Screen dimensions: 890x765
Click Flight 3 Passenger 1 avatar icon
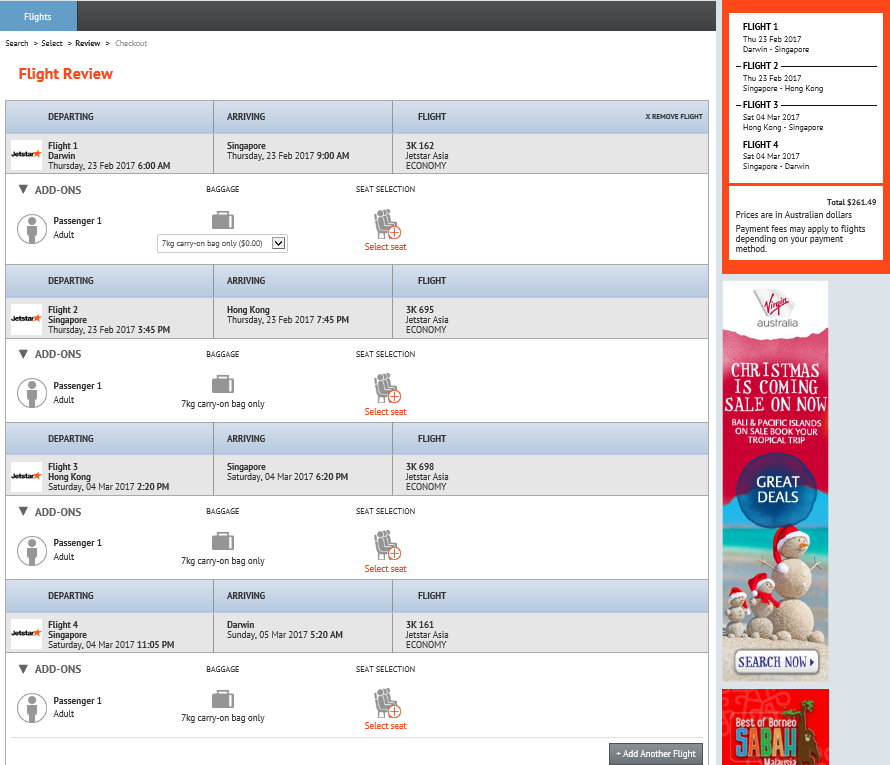[x=32, y=550]
